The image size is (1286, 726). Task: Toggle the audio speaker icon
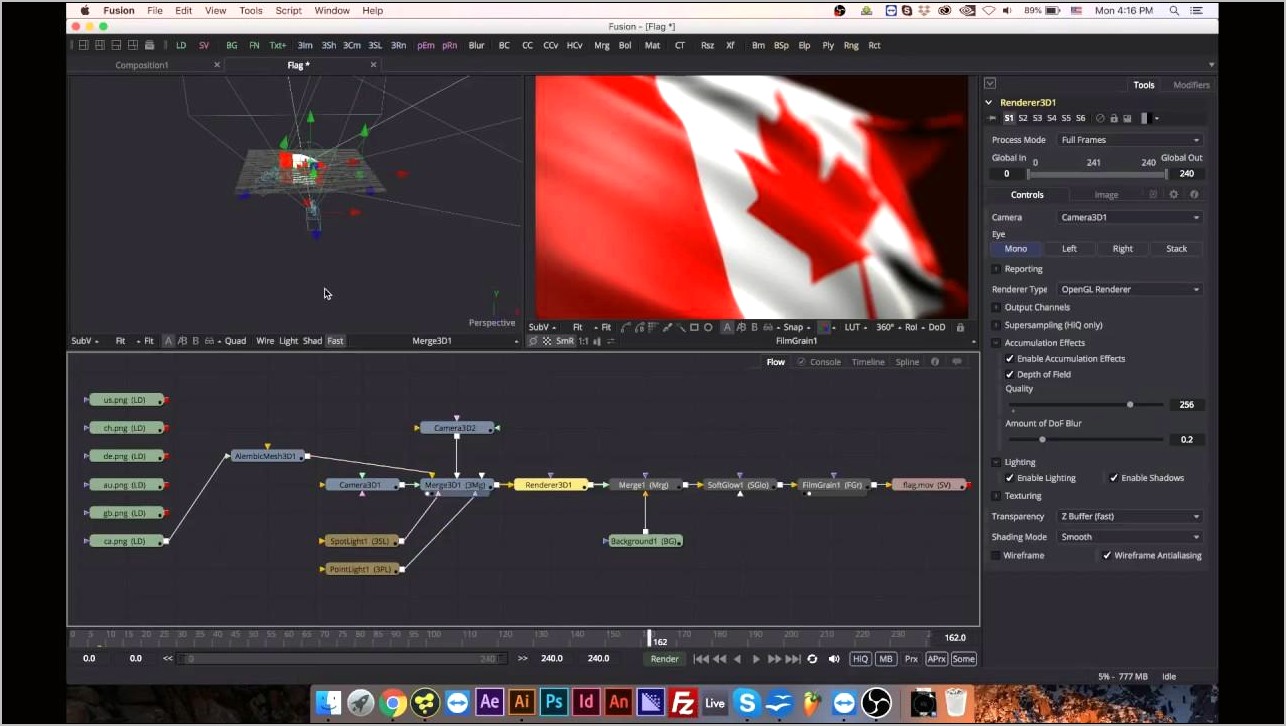click(x=834, y=659)
